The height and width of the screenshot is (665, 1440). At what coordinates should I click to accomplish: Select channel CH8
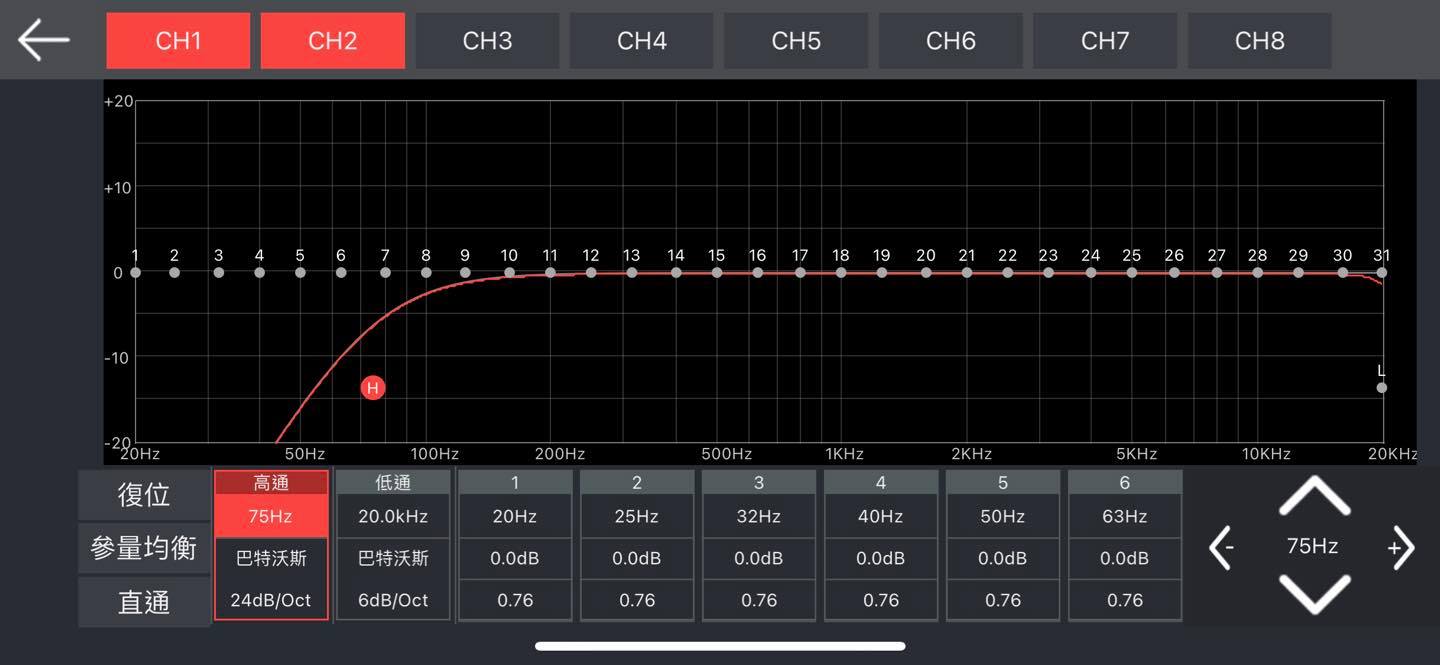(x=1260, y=40)
